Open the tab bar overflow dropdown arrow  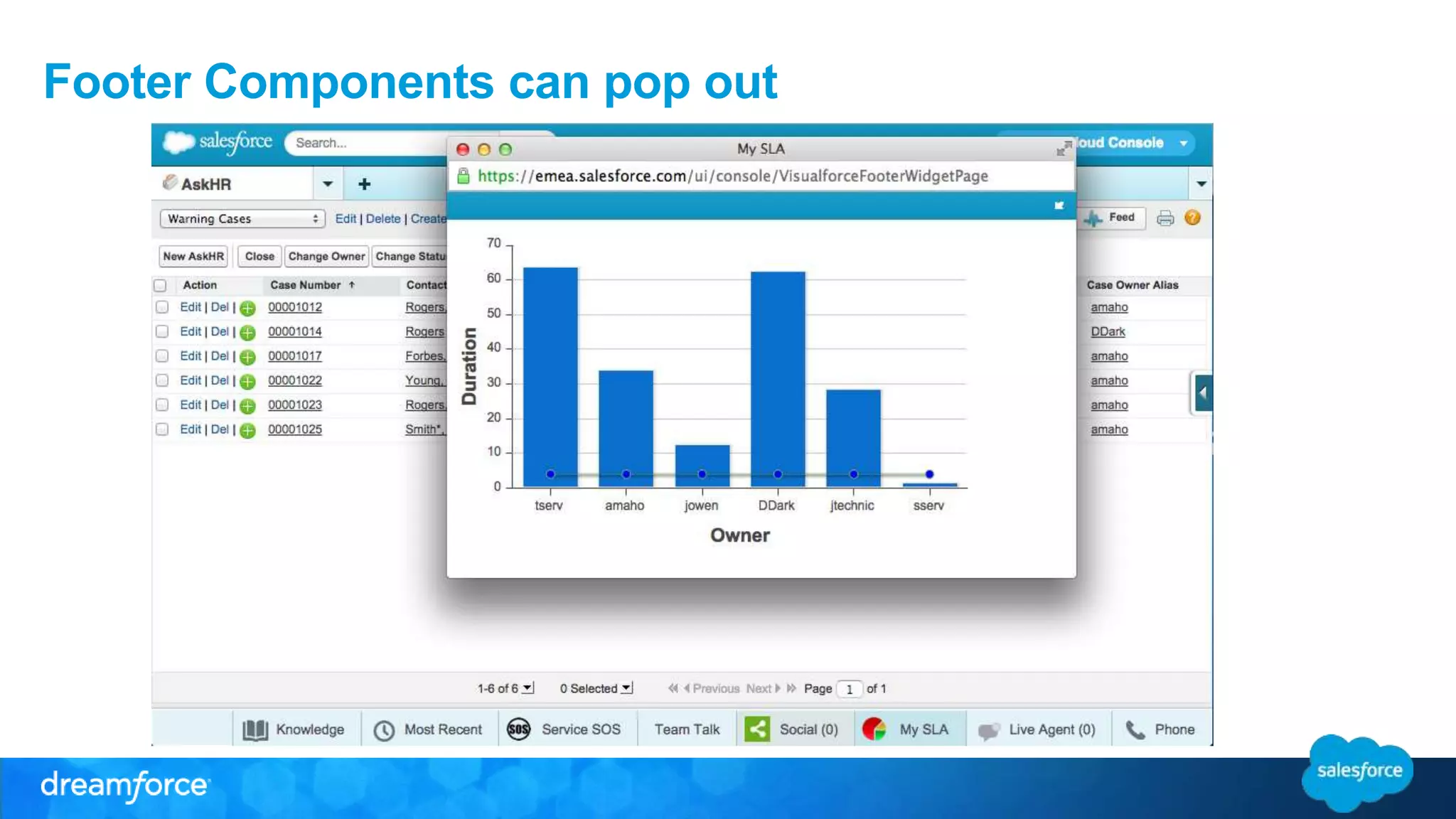point(1201,184)
